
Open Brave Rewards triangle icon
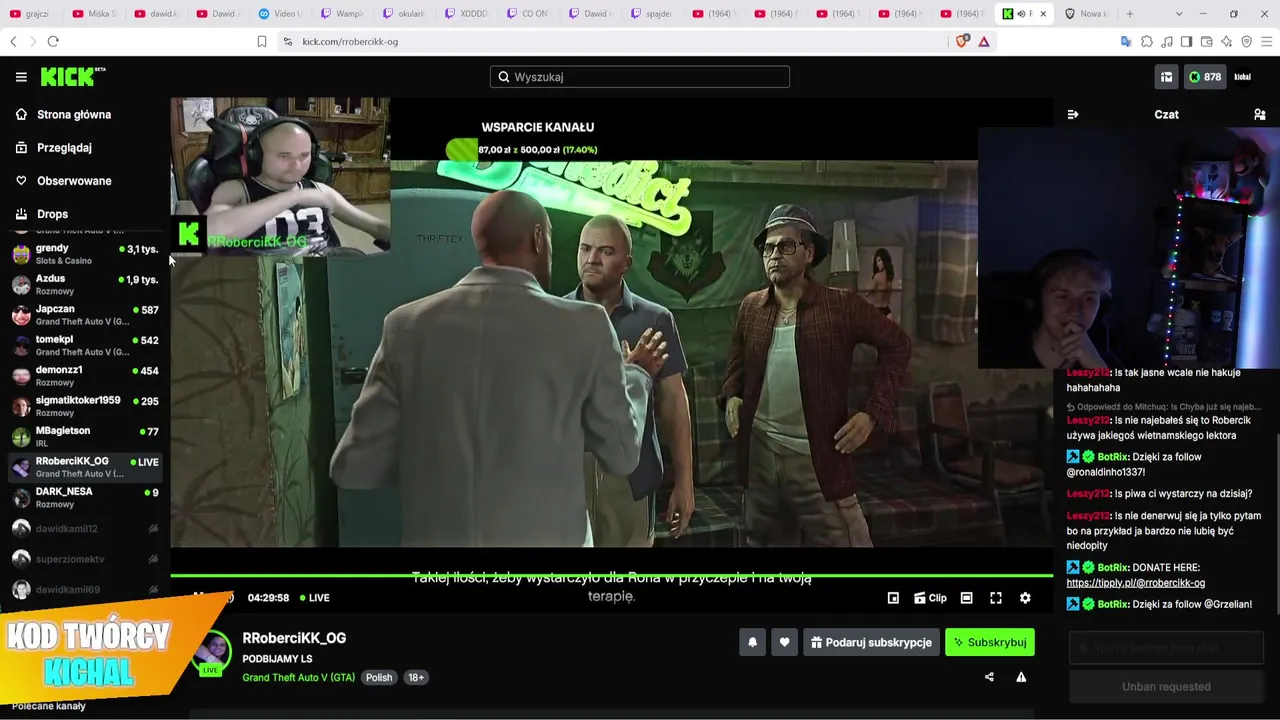984,42
